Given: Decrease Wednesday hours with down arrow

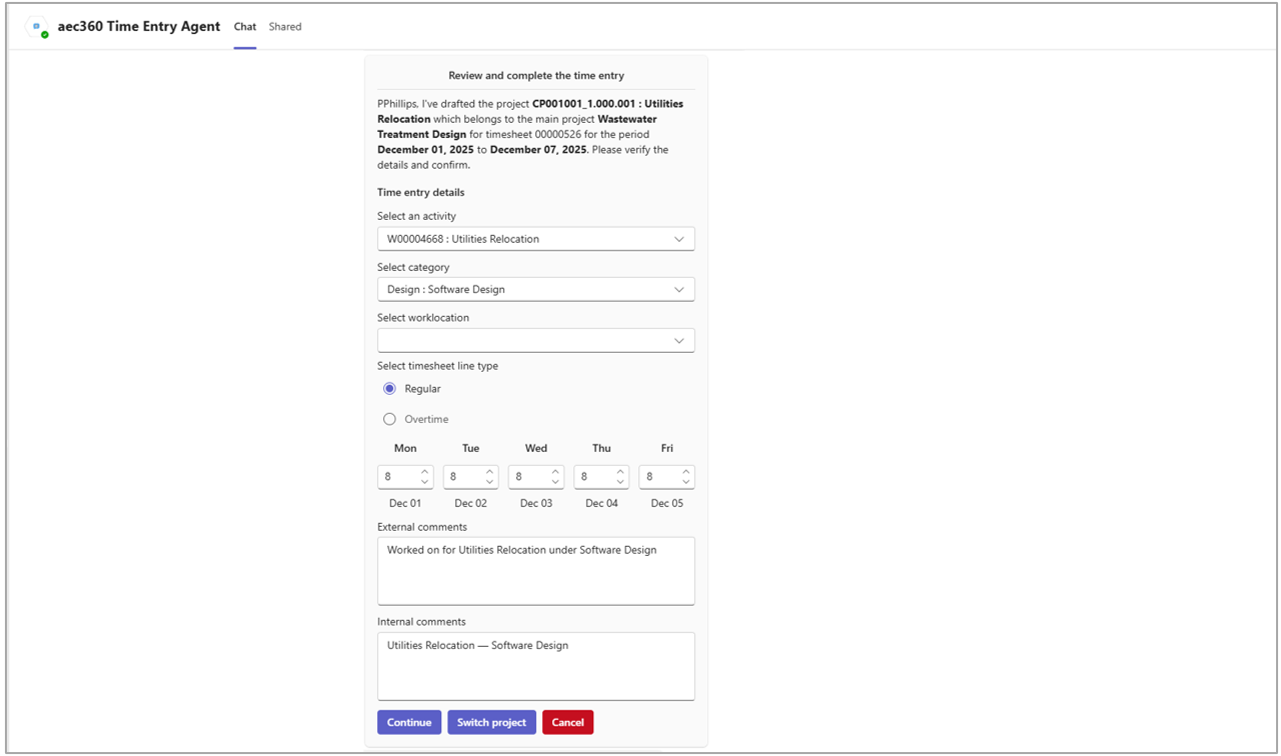Looking at the screenshot, I should (x=555, y=482).
